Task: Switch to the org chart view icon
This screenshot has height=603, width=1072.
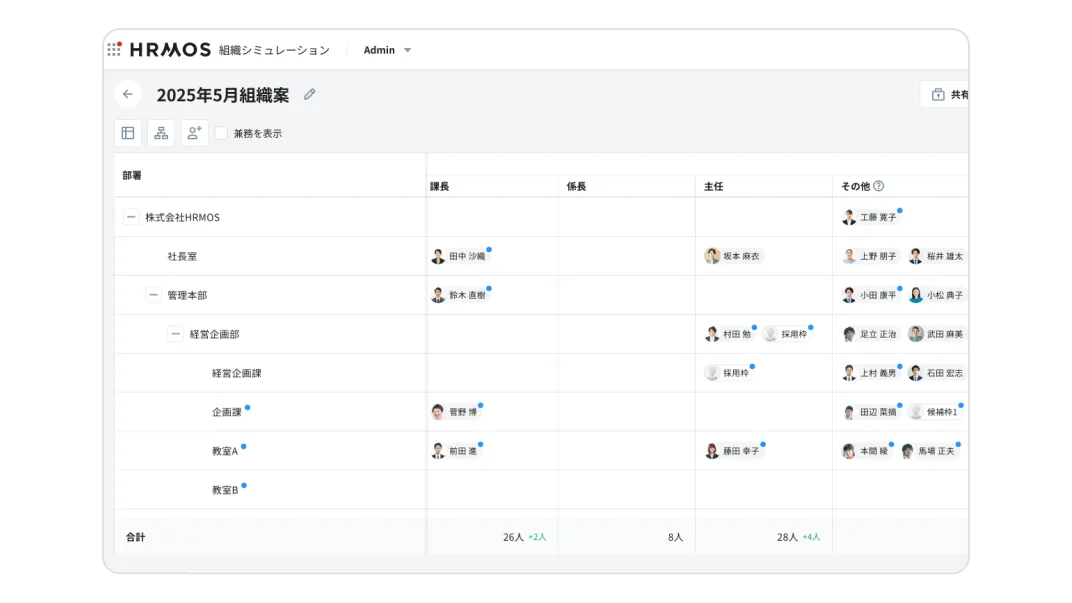Action: click(x=160, y=132)
